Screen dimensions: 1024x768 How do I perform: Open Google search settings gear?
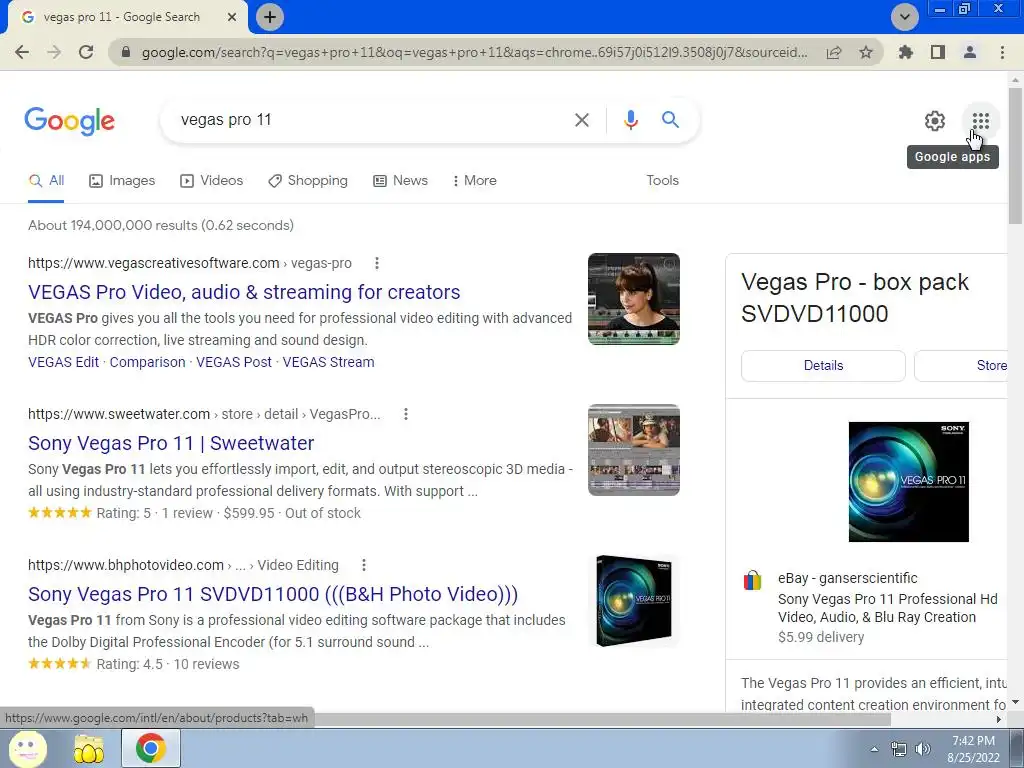point(935,121)
